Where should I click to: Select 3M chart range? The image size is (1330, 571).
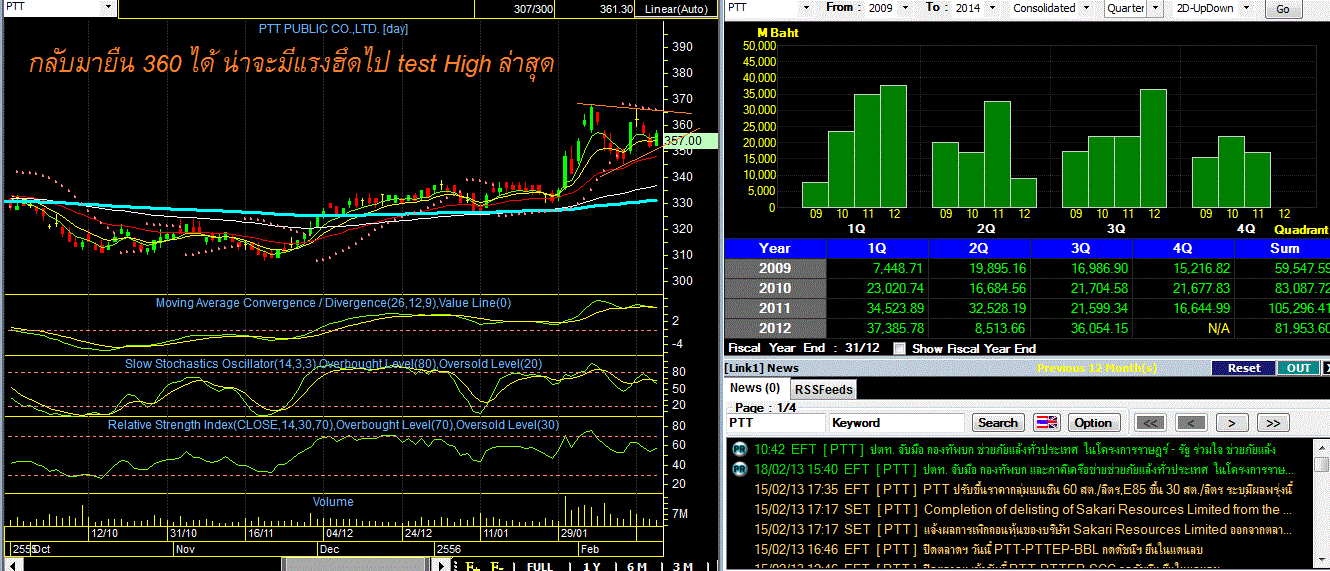(x=682, y=566)
